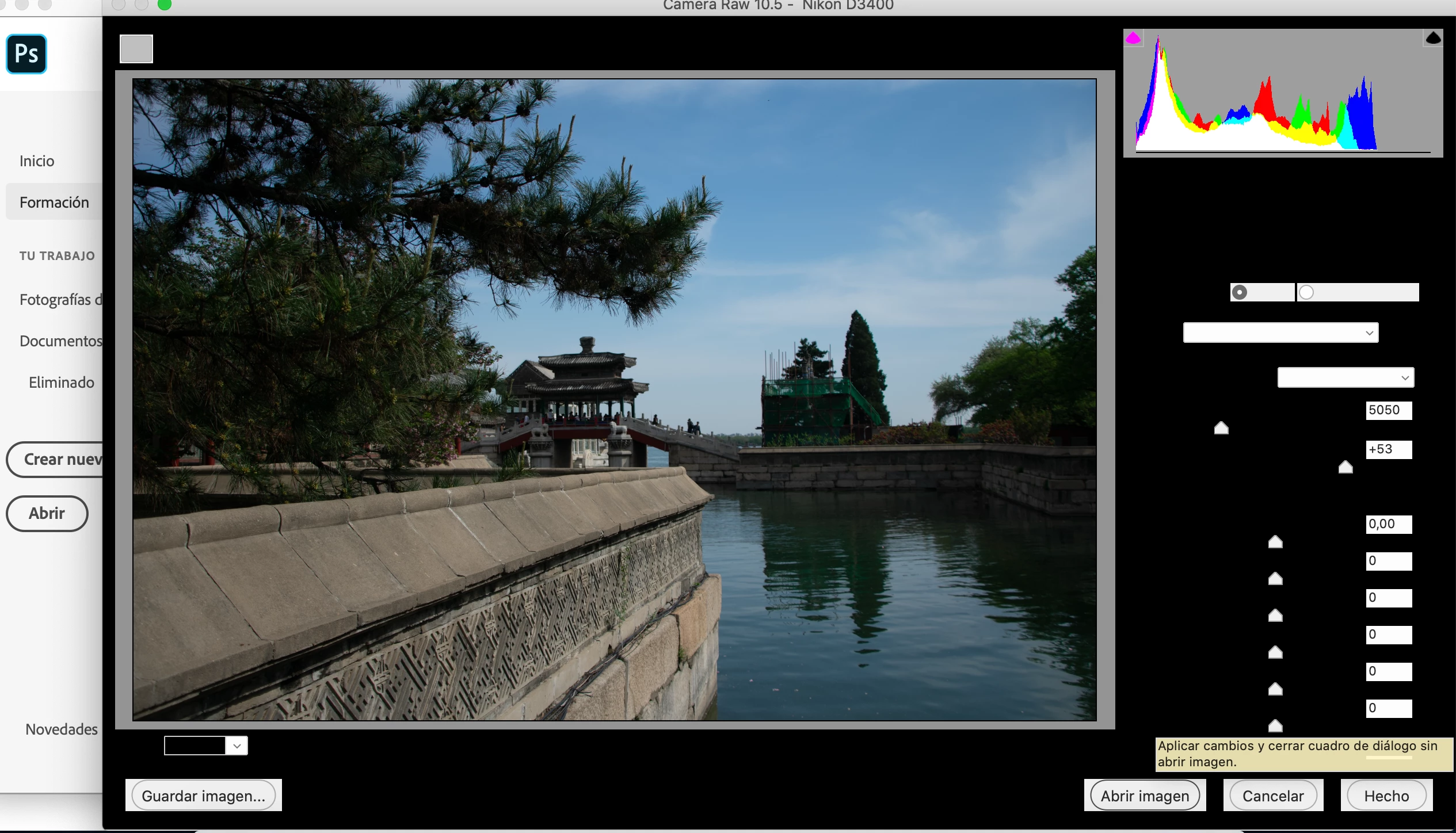The width and height of the screenshot is (1456, 833).
Task: Open Eliminado in the sidebar
Action: 61,383
